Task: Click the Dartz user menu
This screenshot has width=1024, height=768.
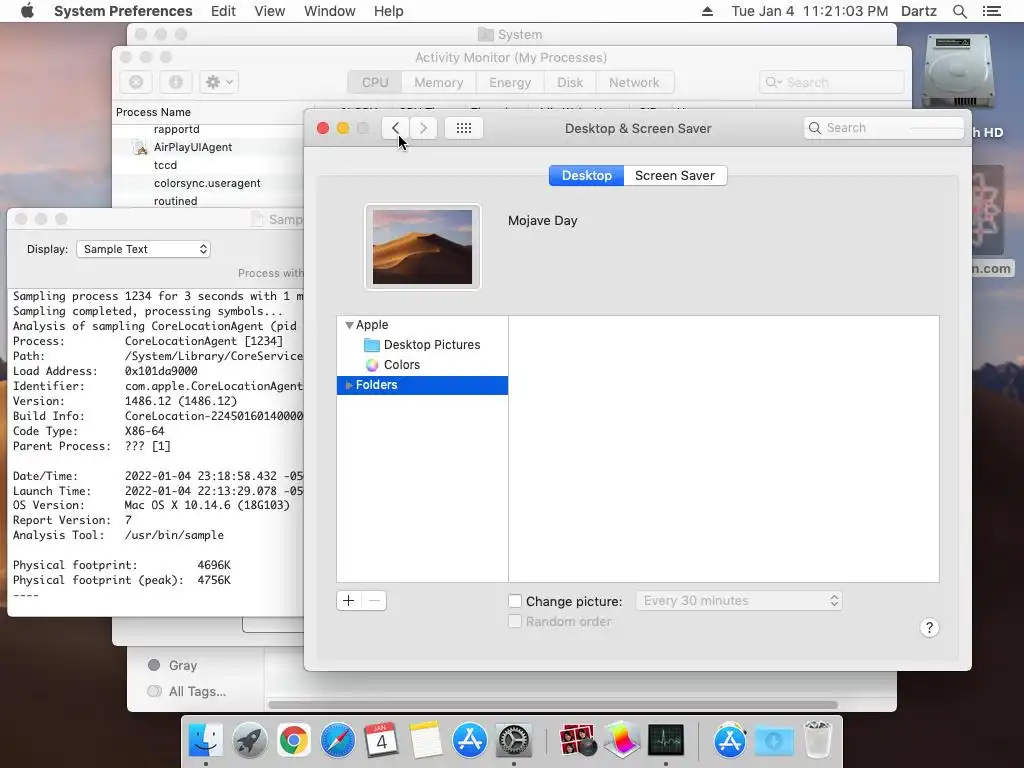Action: tap(918, 11)
